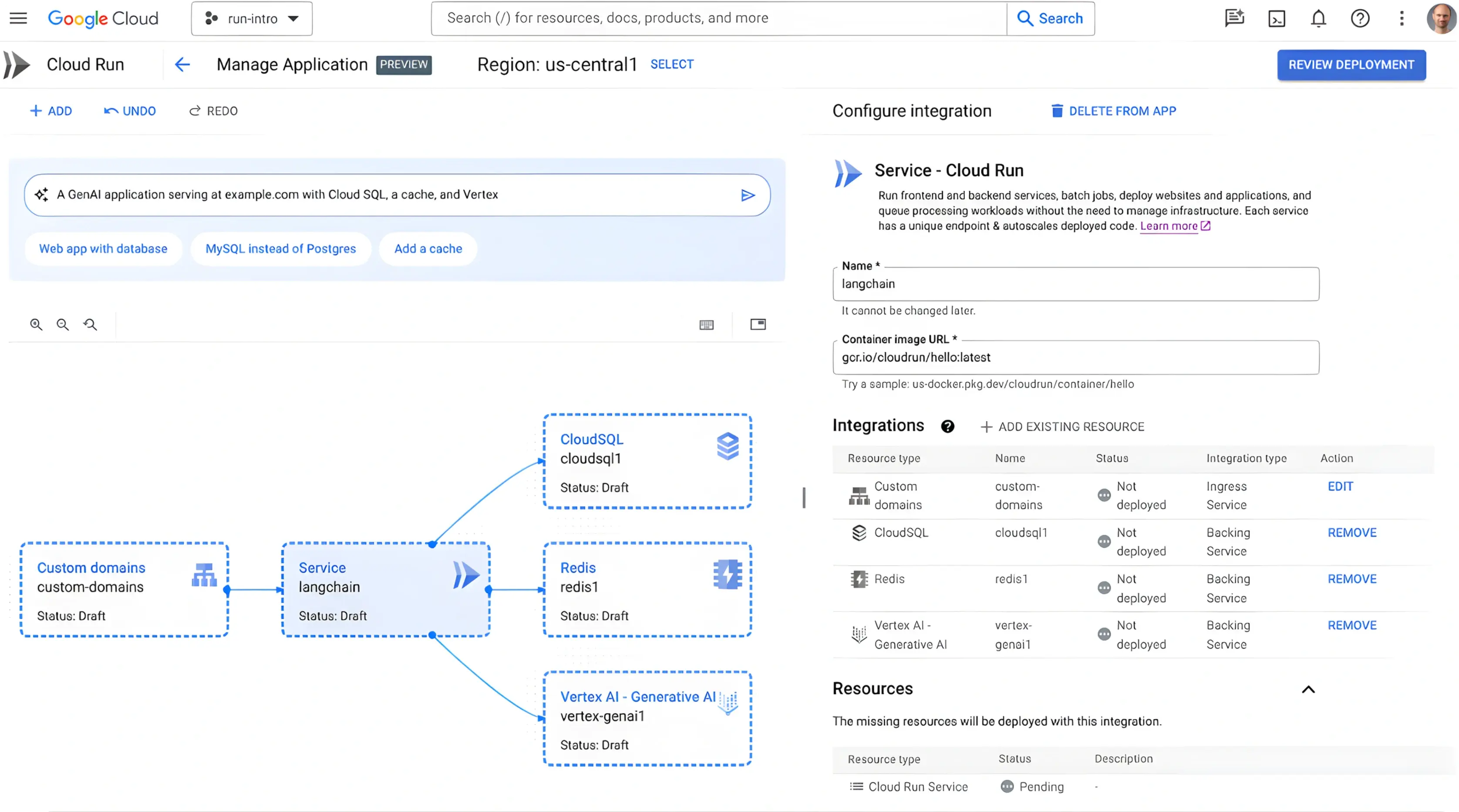
Task: Open the notifications bell icon
Action: (x=1318, y=18)
